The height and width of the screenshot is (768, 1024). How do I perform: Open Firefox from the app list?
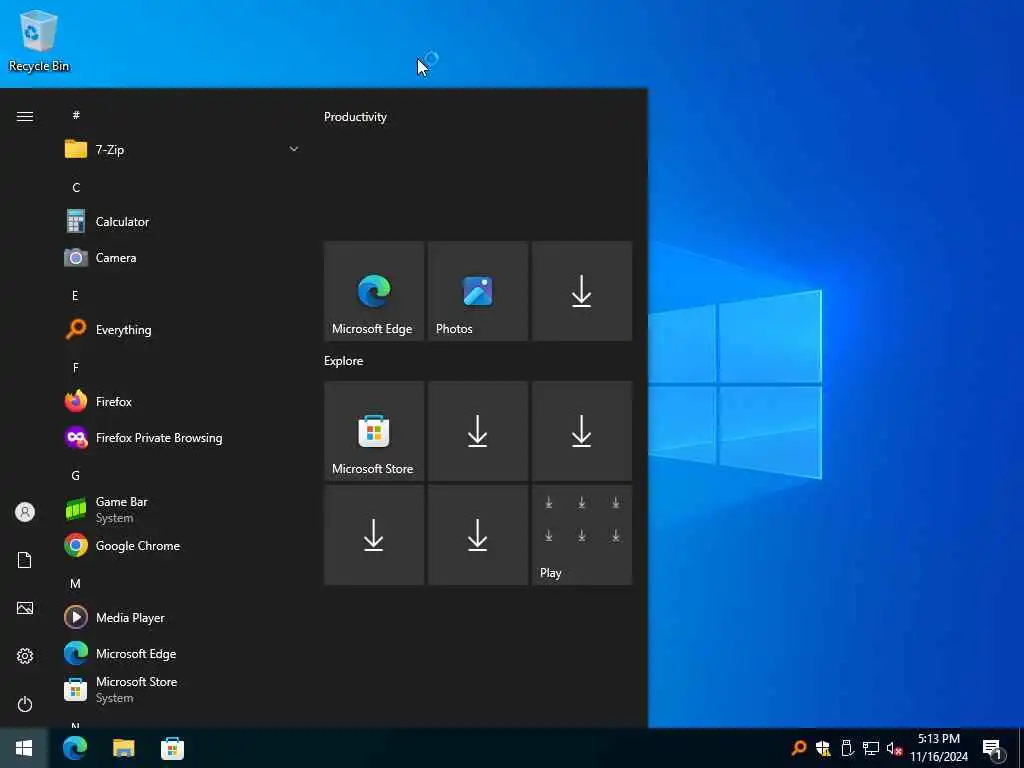point(181,401)
